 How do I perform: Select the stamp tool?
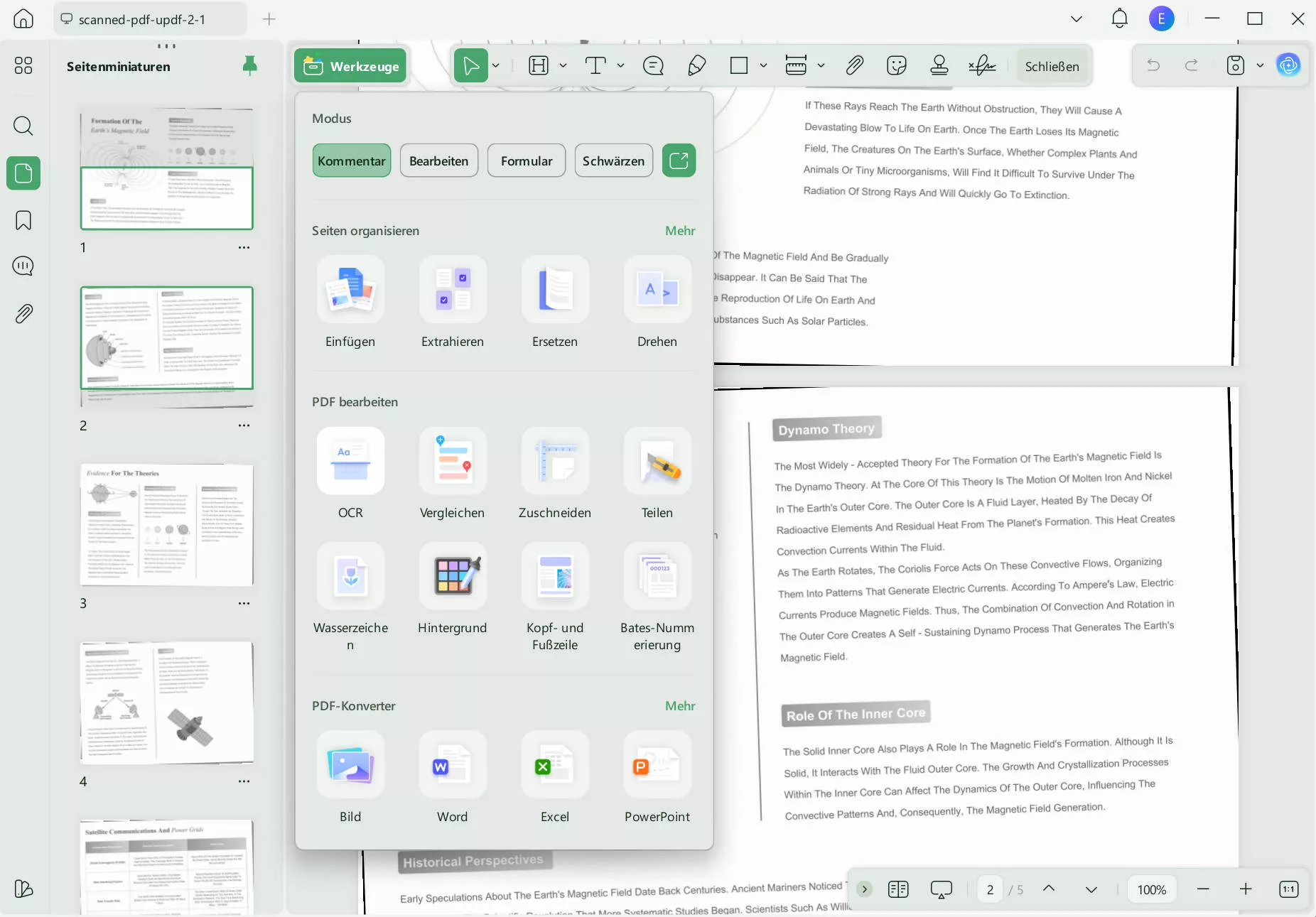939,66
